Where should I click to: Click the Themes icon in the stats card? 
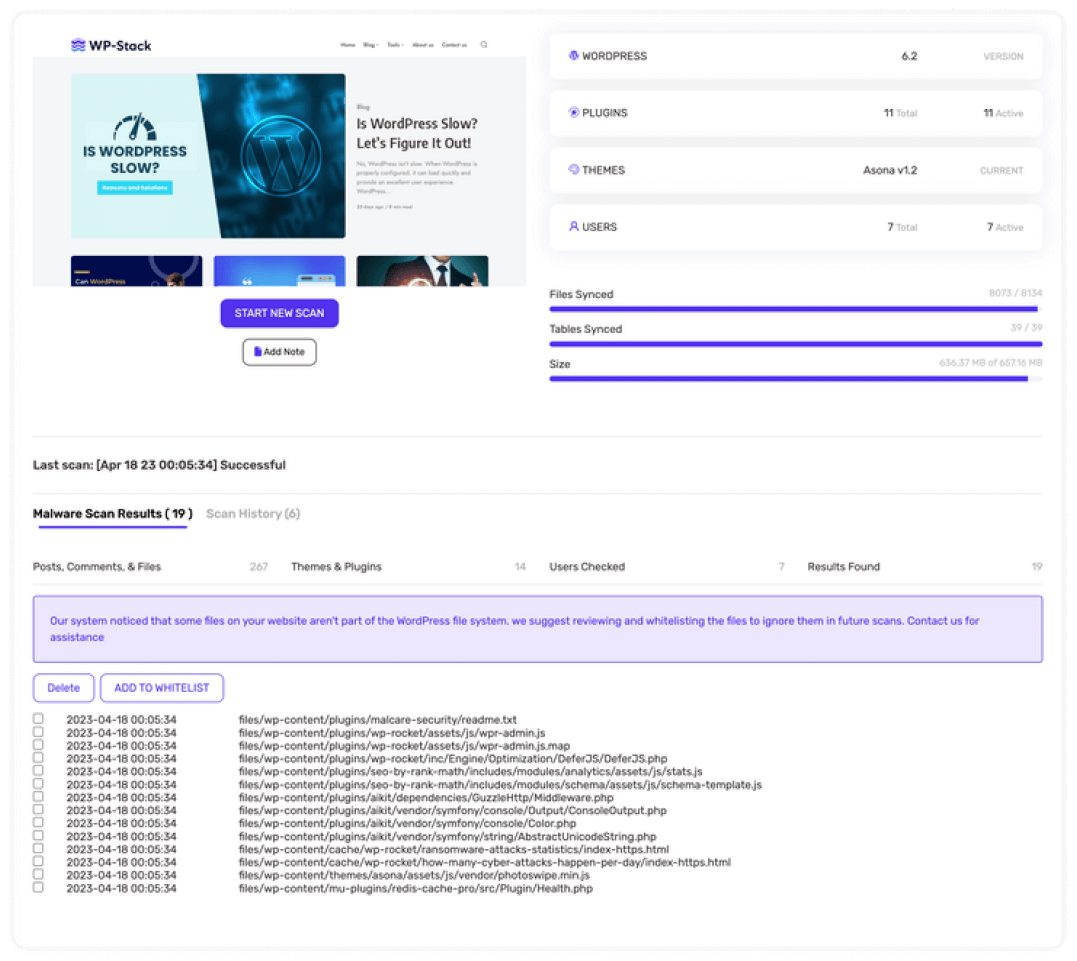pos(574,170)
